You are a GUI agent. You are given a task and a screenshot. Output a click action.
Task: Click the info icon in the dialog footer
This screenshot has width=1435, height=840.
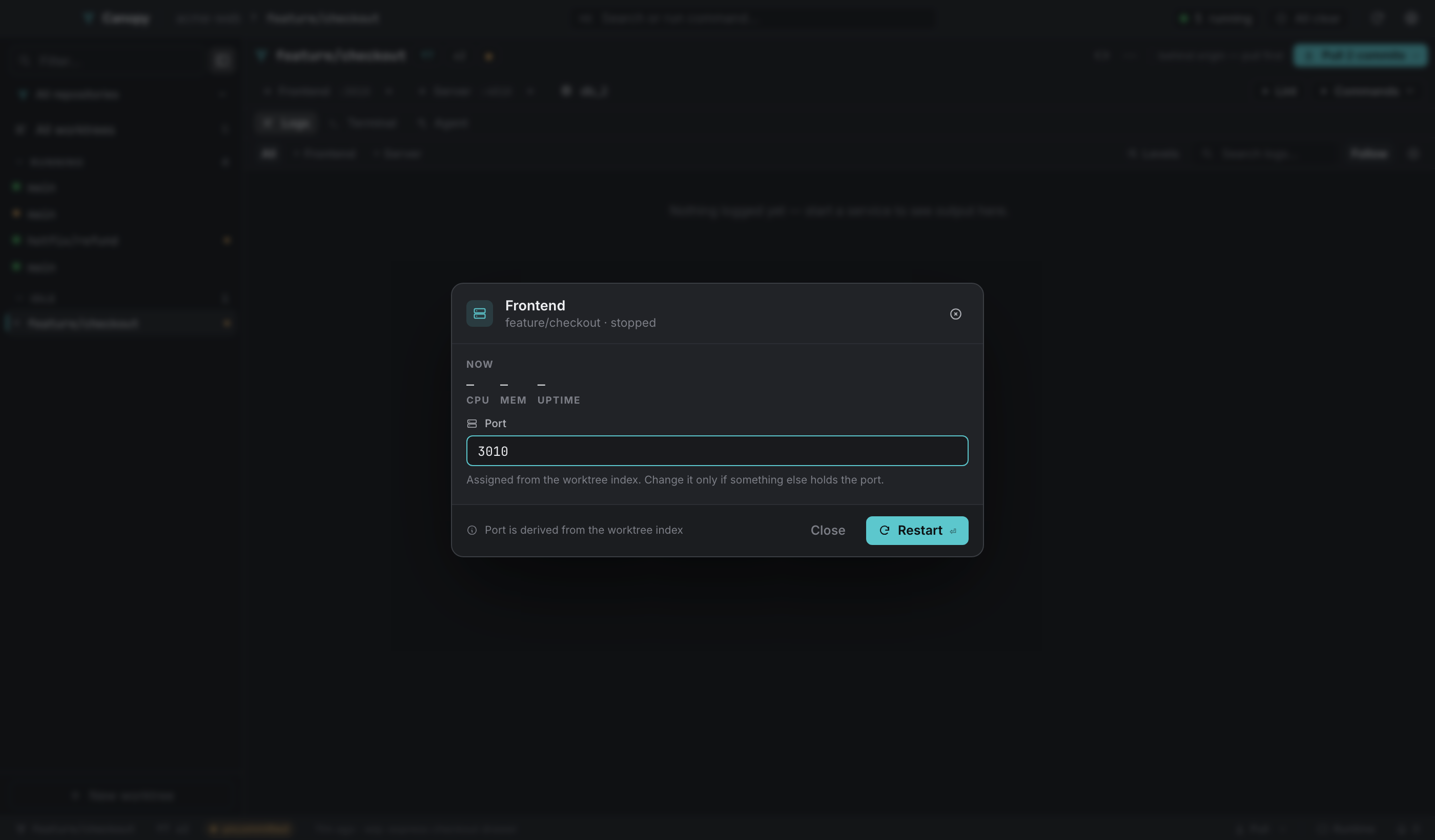[472, 531]
